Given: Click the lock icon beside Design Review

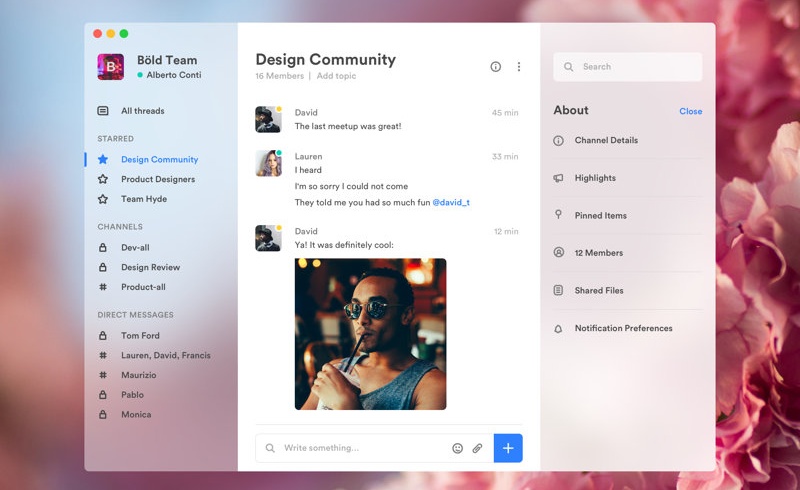Looking at the screenshot, I should click(x=103, y=267).
